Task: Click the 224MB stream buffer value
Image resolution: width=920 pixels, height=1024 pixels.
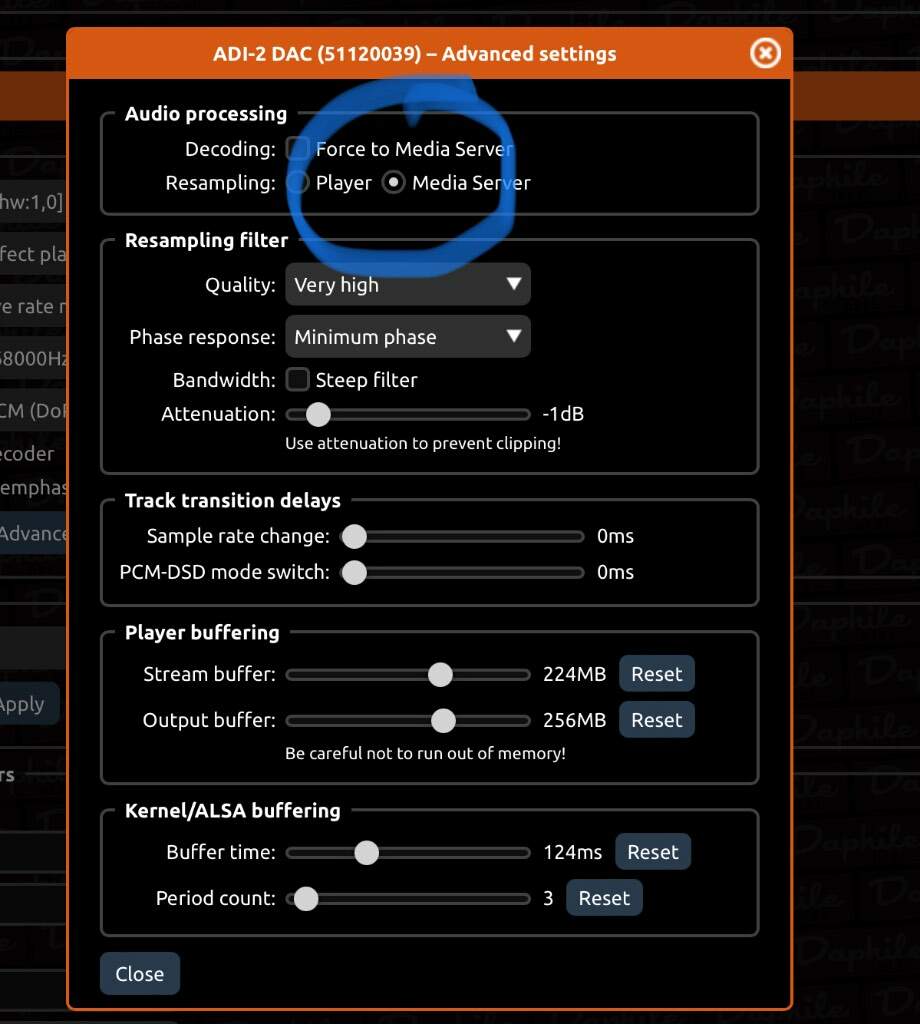Action: point(574,674)
